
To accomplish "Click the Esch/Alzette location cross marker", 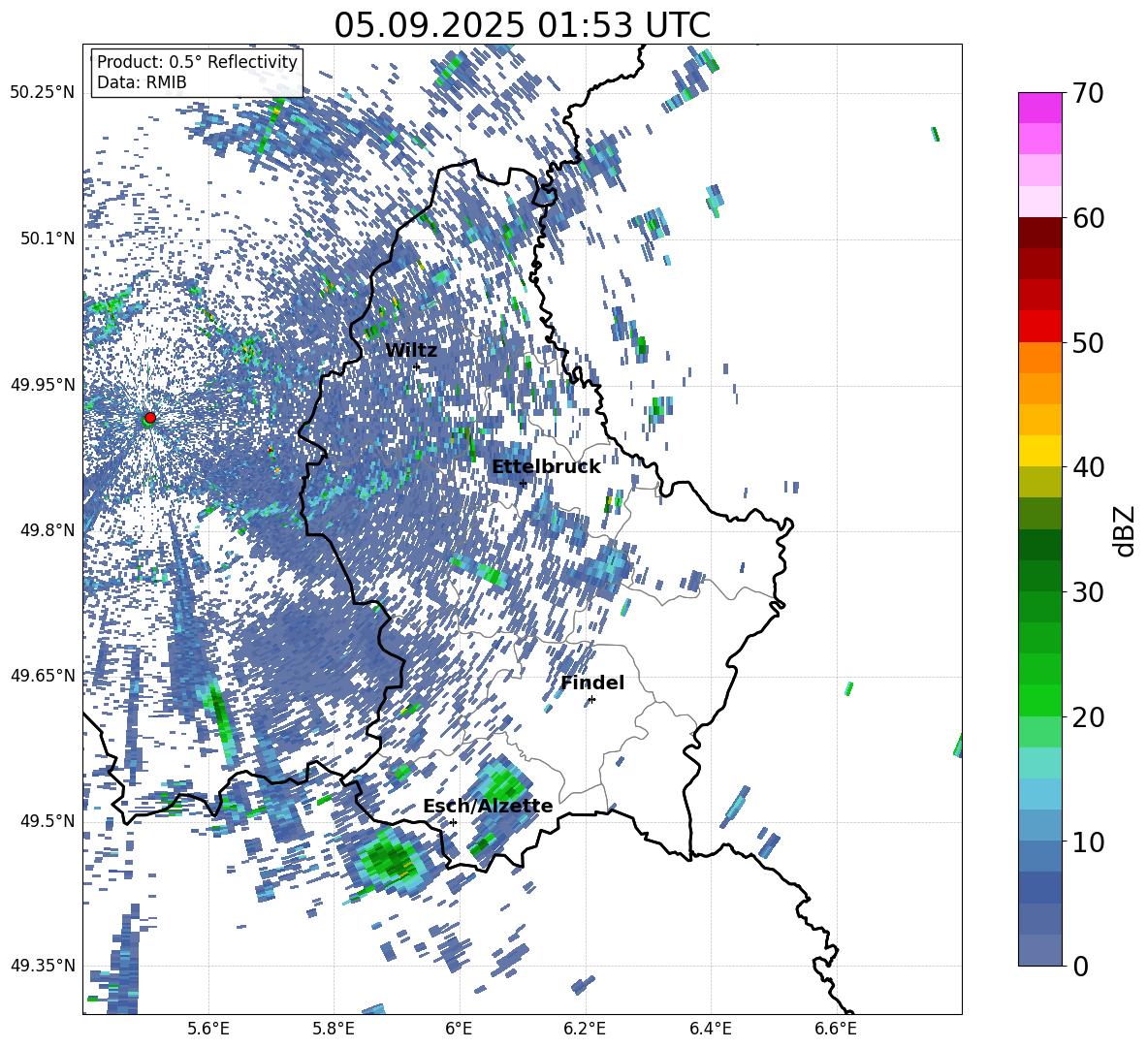I will pyautogui.click(x=453, y=822).
